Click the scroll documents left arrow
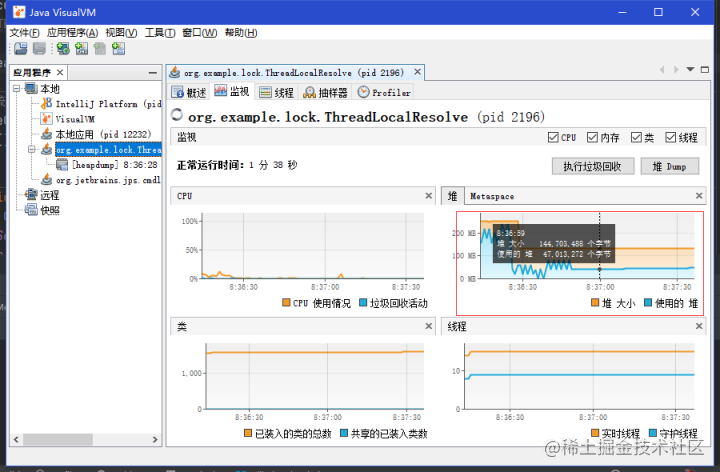The image size is (720, 472). click(662, 70)
